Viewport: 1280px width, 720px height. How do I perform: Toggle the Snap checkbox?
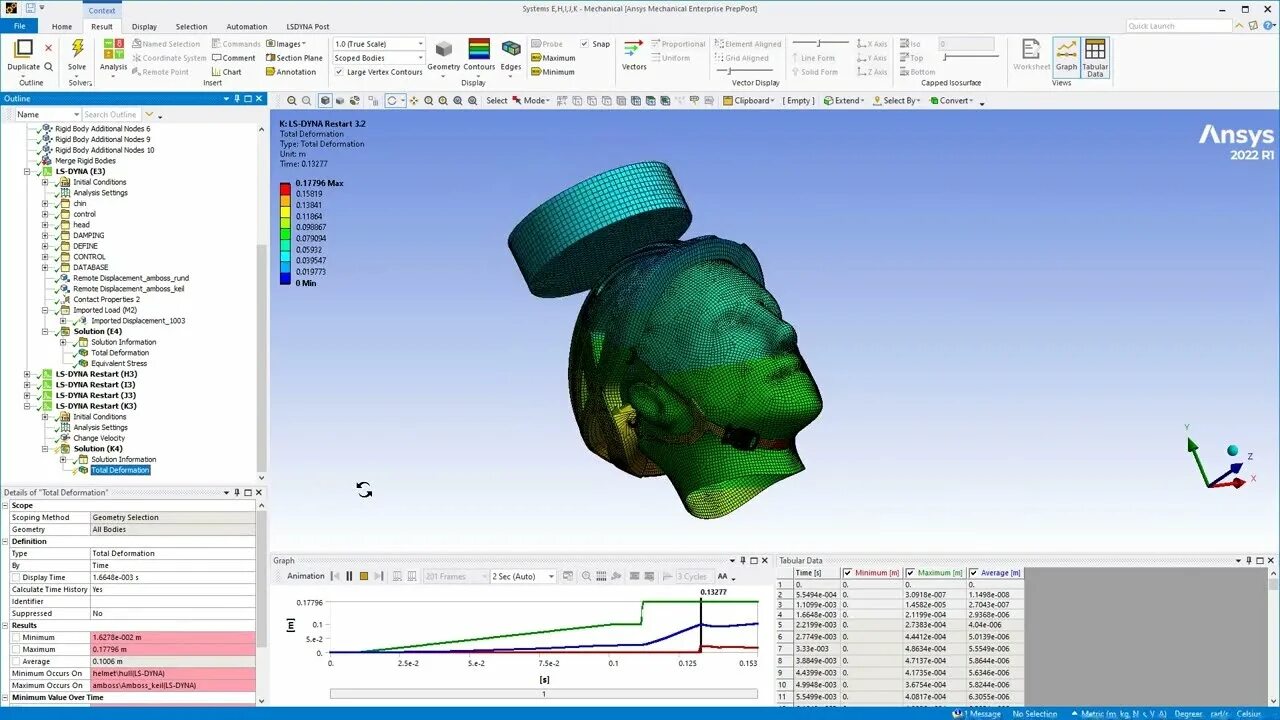585,44
